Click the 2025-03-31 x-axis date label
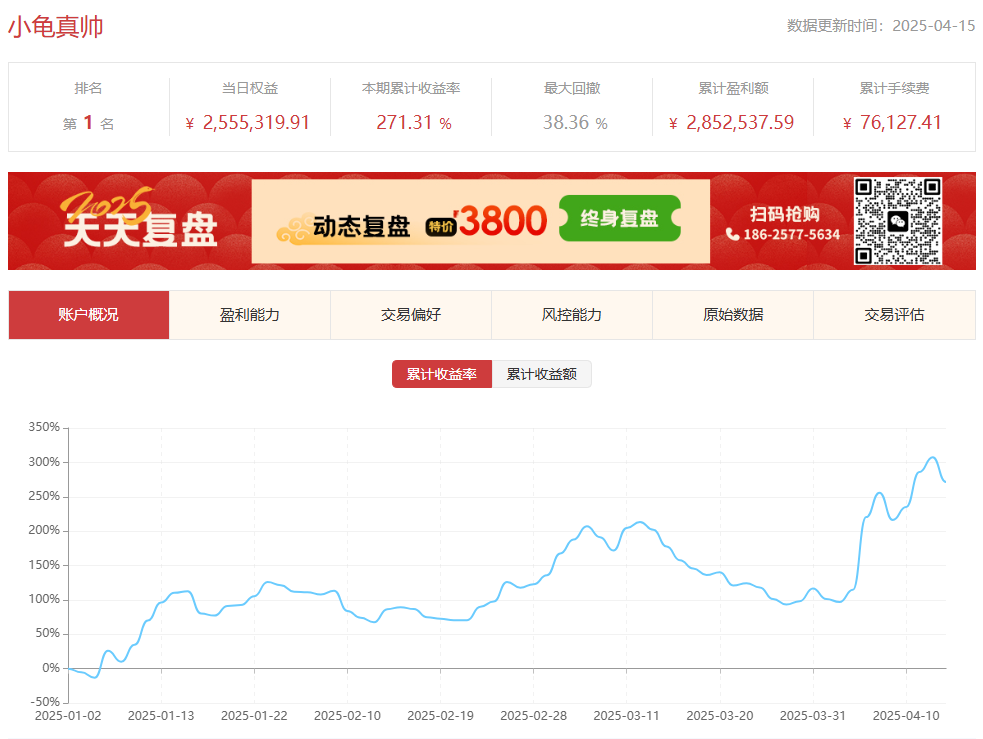Viewport: 983px width, 739px height. pyautogui.click(x=812, y=716)
